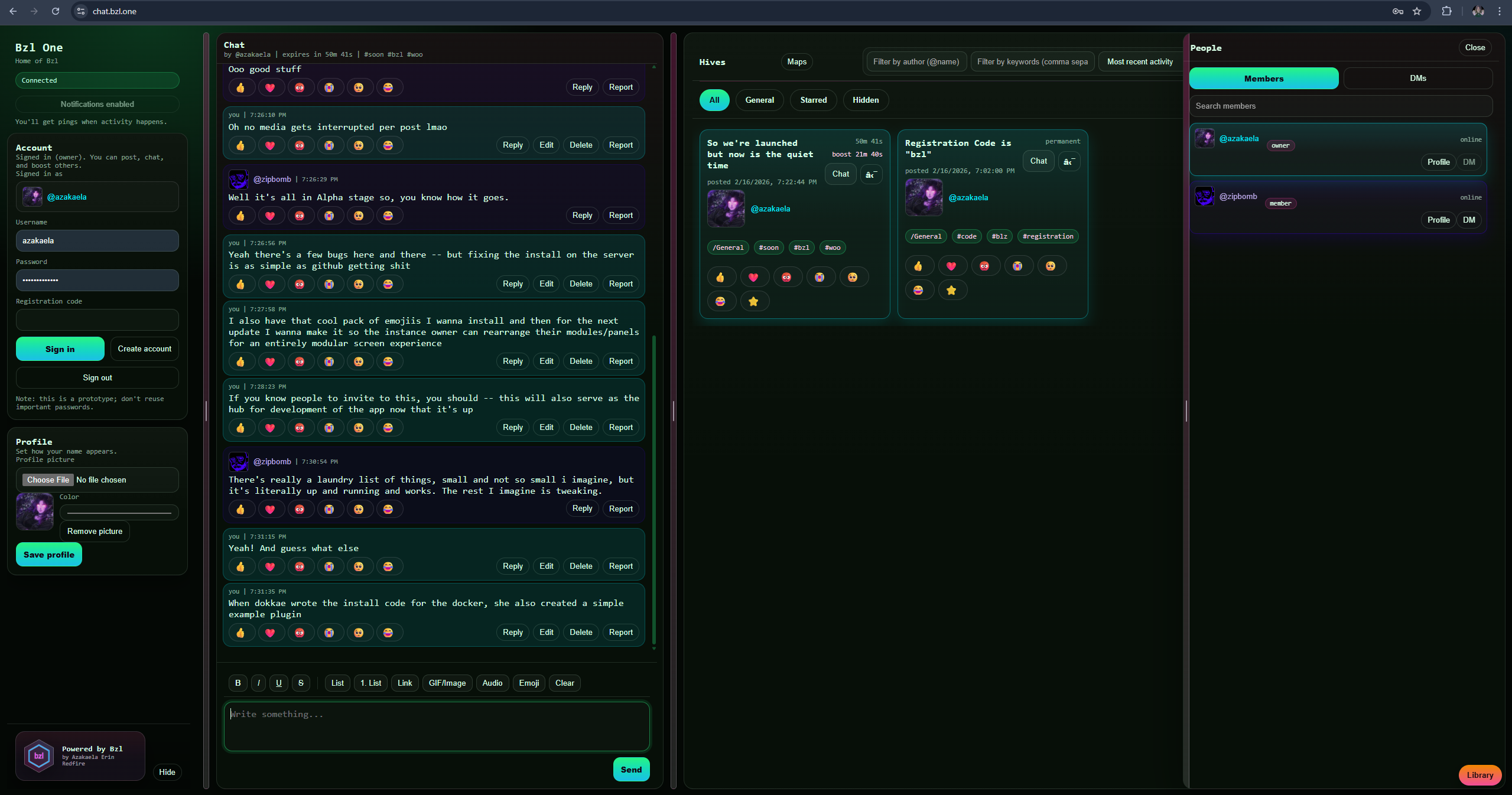This screenshot has width=1512, height=795.
Task: Open Most recent activity sort dropdown
Action: tap(1139, 61)
